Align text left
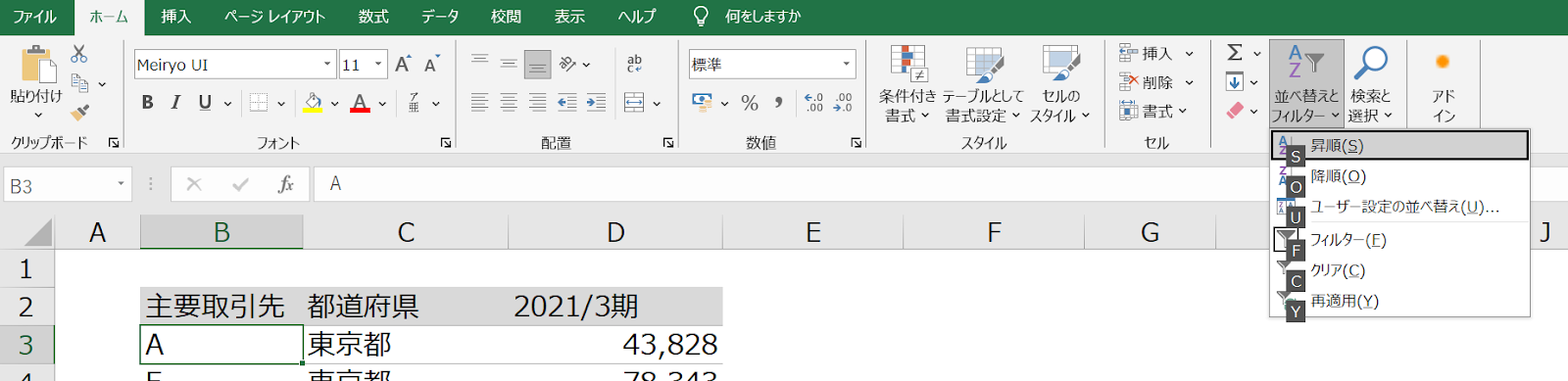This screenshot has height=381, width=1568. pyautogui.click(x=479, y=103)
